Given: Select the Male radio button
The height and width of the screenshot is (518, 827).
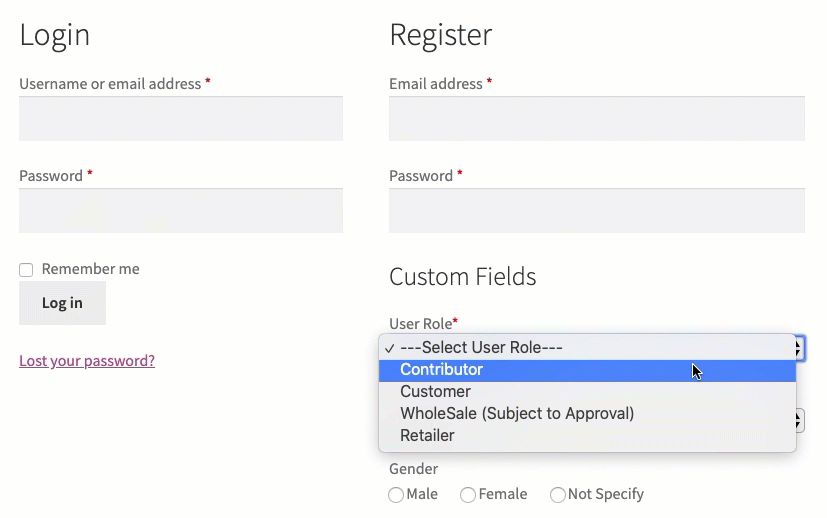Looking at the screenshot, I should 396,495.
